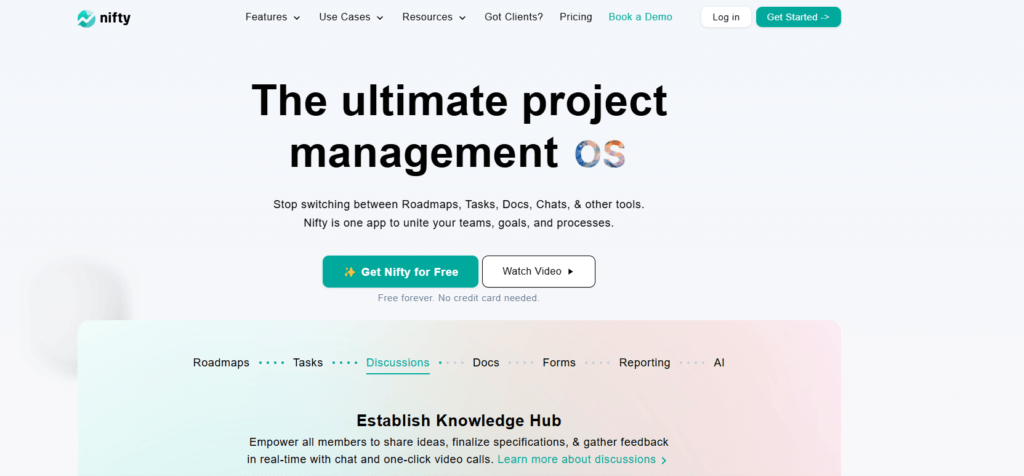This screenshot has width=1024, height=476.
Task: Expand the Use Cases dropdown chevron
Action: 380,18
